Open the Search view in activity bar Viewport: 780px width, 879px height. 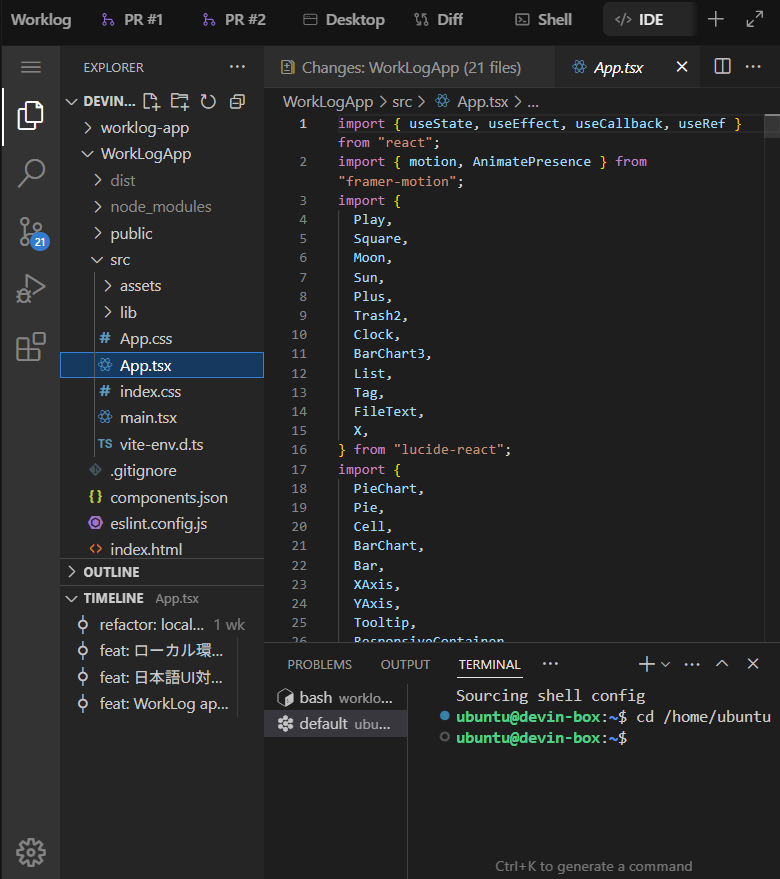(31, 172)
